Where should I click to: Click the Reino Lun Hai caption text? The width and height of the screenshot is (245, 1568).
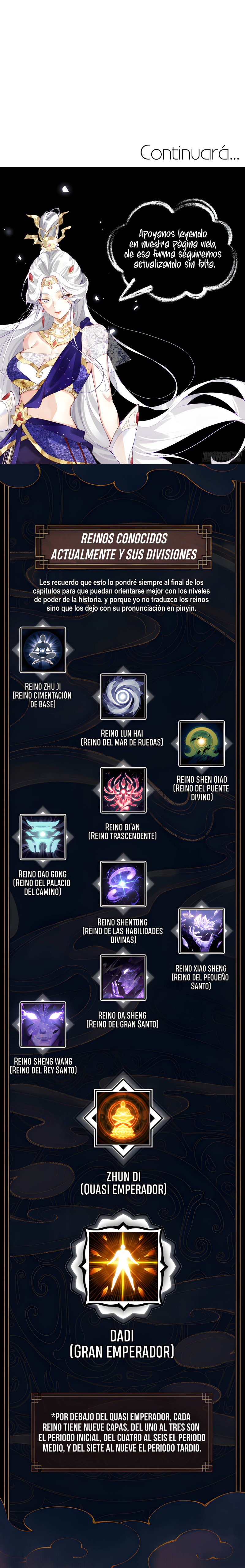pos(123,738)
